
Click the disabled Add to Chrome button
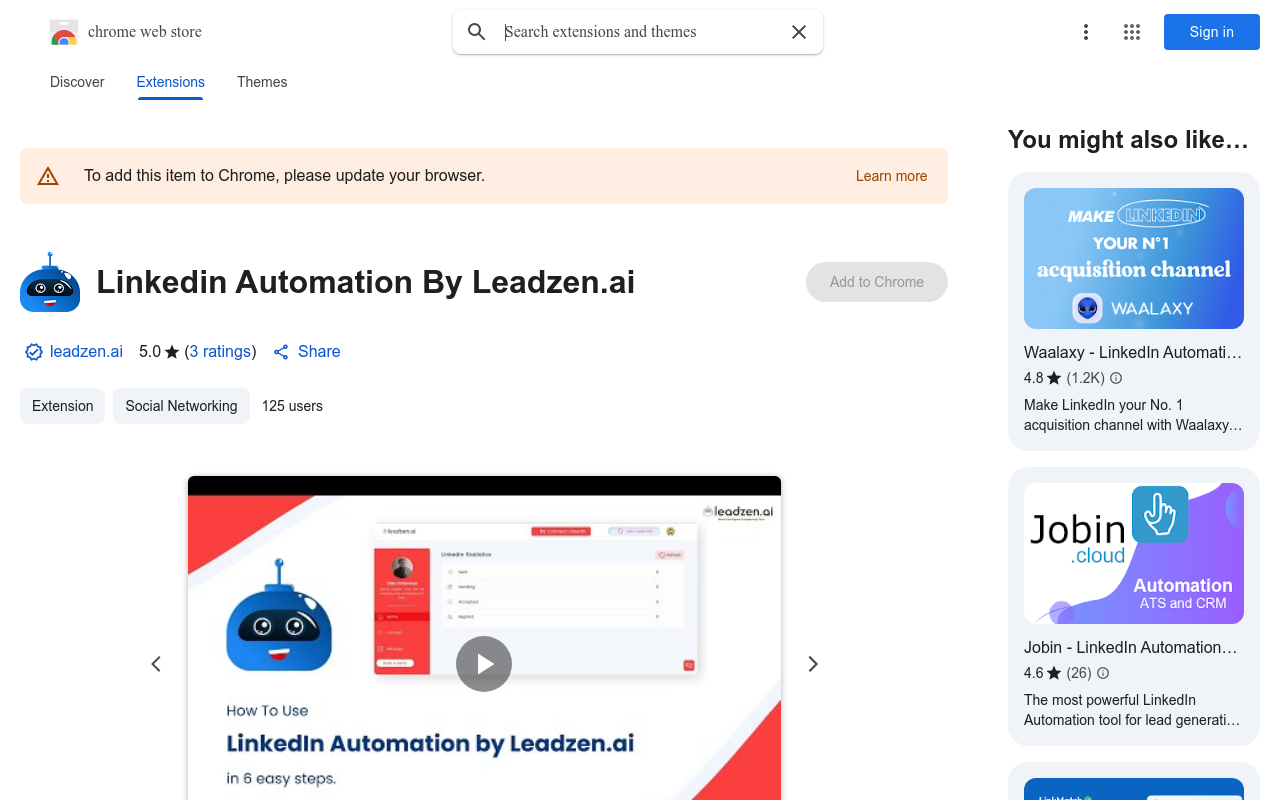pos(877,282)
